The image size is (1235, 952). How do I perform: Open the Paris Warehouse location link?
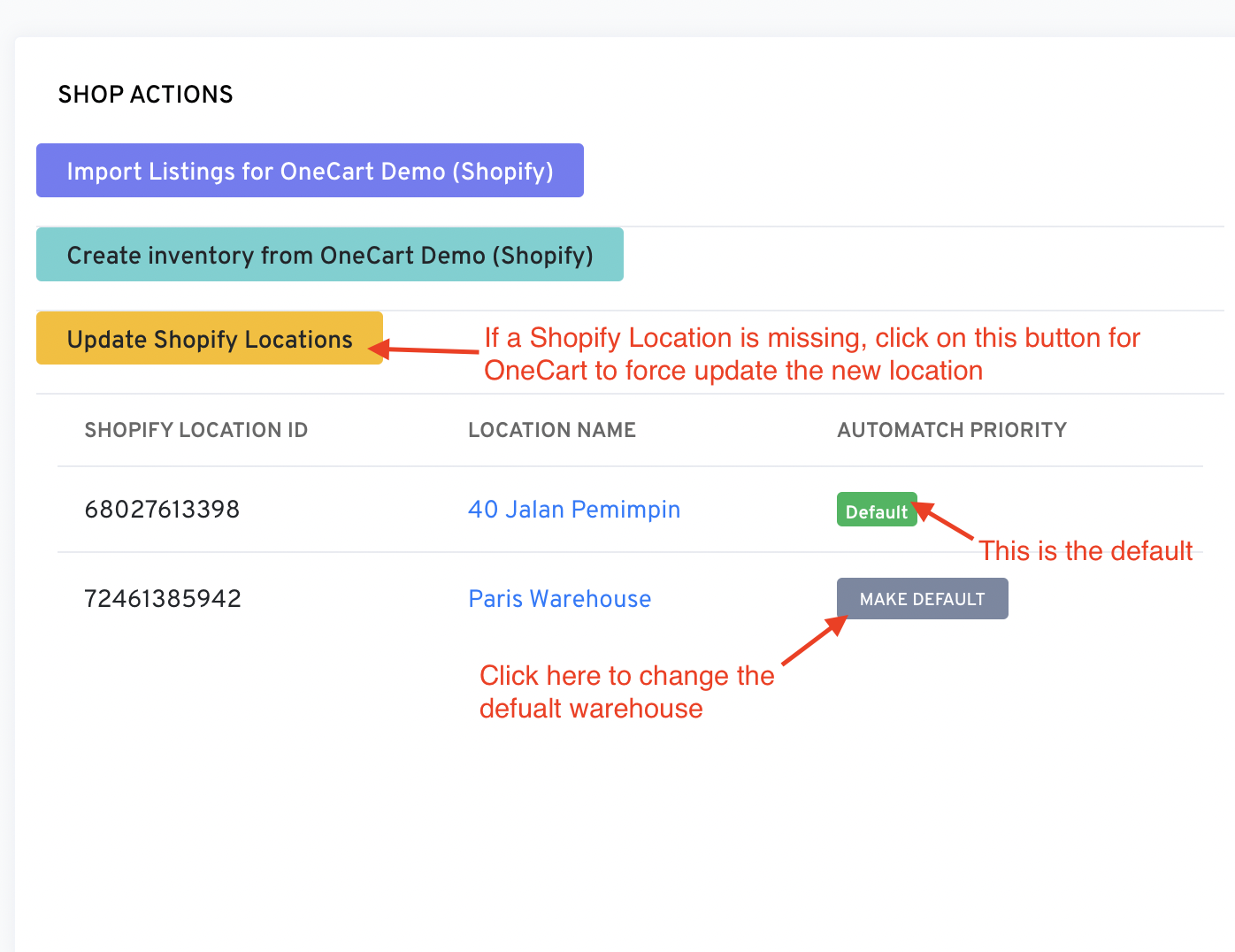tap(559, 599)
